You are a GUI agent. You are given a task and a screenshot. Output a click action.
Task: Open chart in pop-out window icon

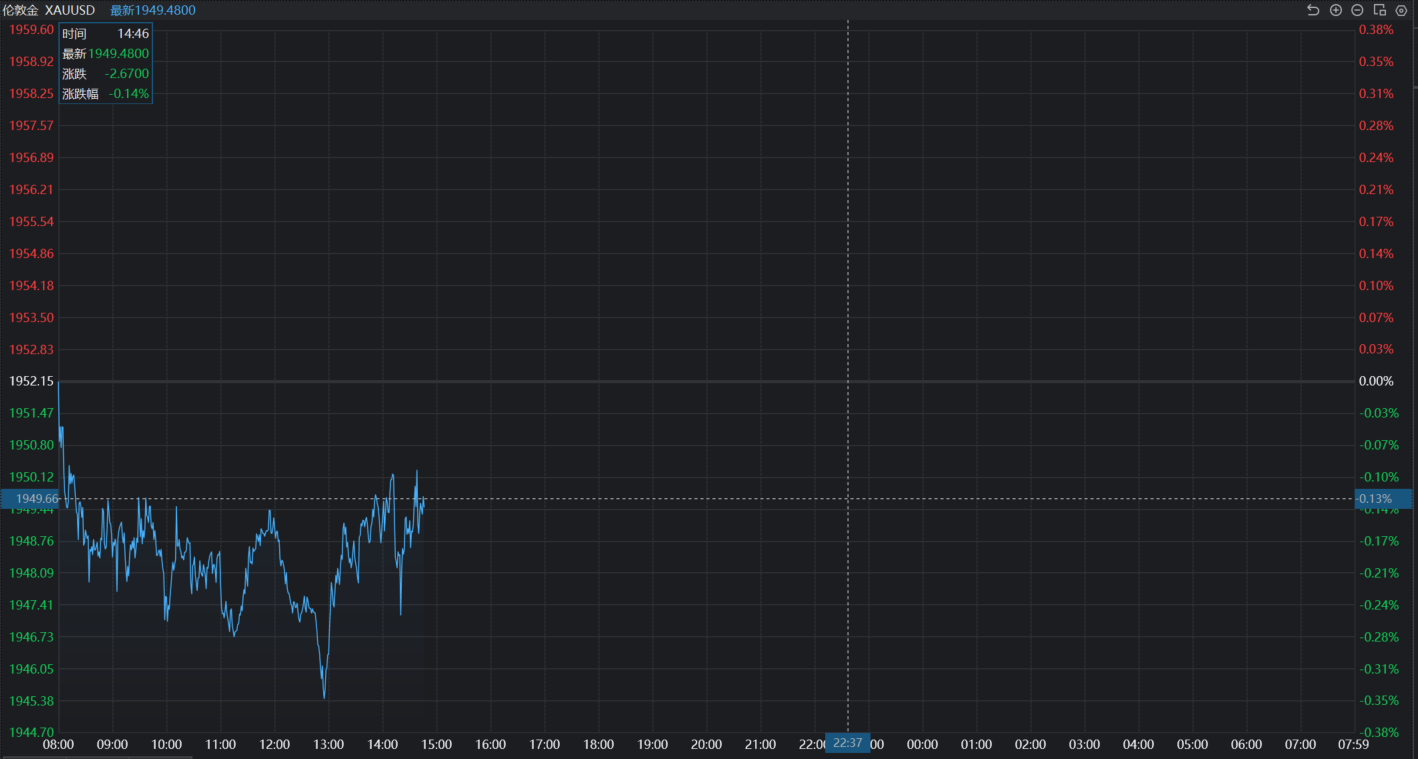pos(1379,10)
